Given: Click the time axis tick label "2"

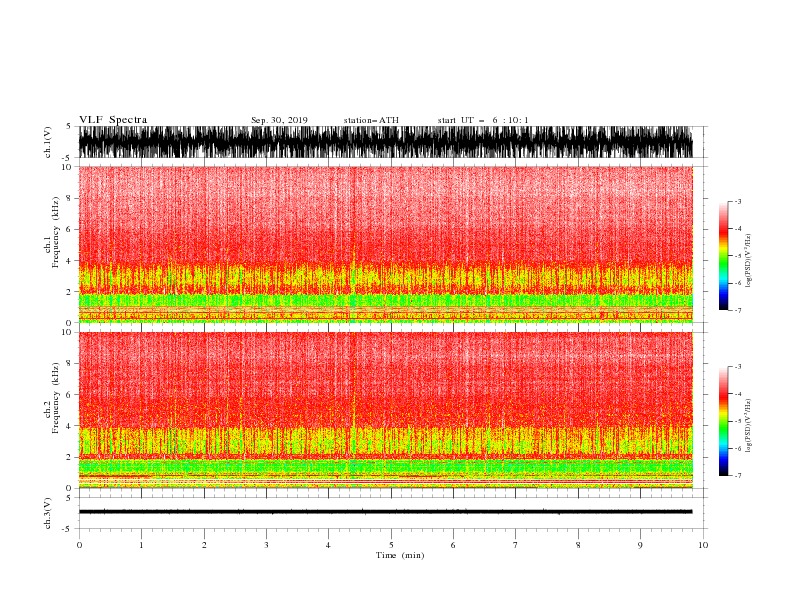Looking at the screenshot, I should click(x=204, y=545).
